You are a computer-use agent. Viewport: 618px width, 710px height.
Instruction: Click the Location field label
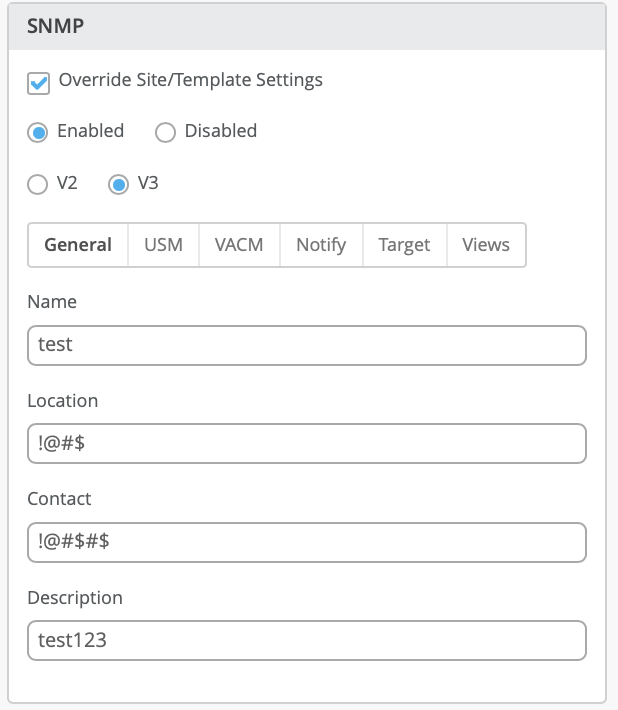tap(63, 401)
